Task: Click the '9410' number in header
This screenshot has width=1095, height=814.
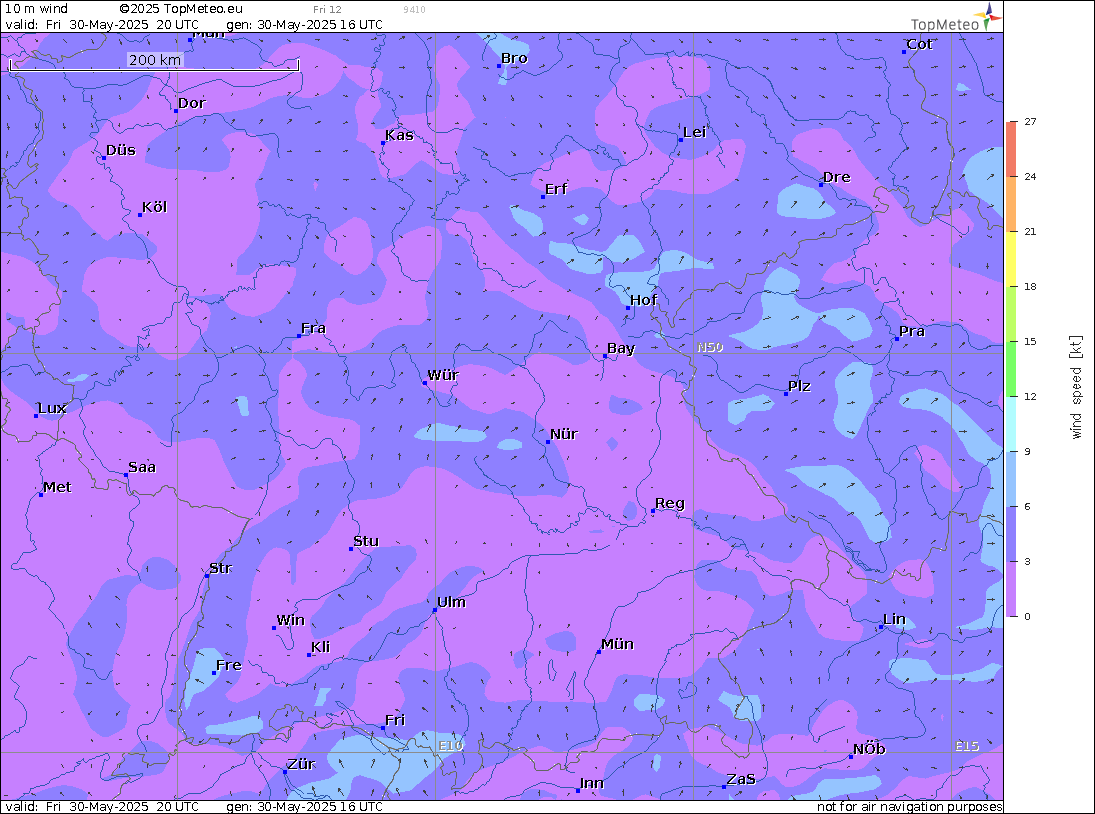Action: coord(414,10)
